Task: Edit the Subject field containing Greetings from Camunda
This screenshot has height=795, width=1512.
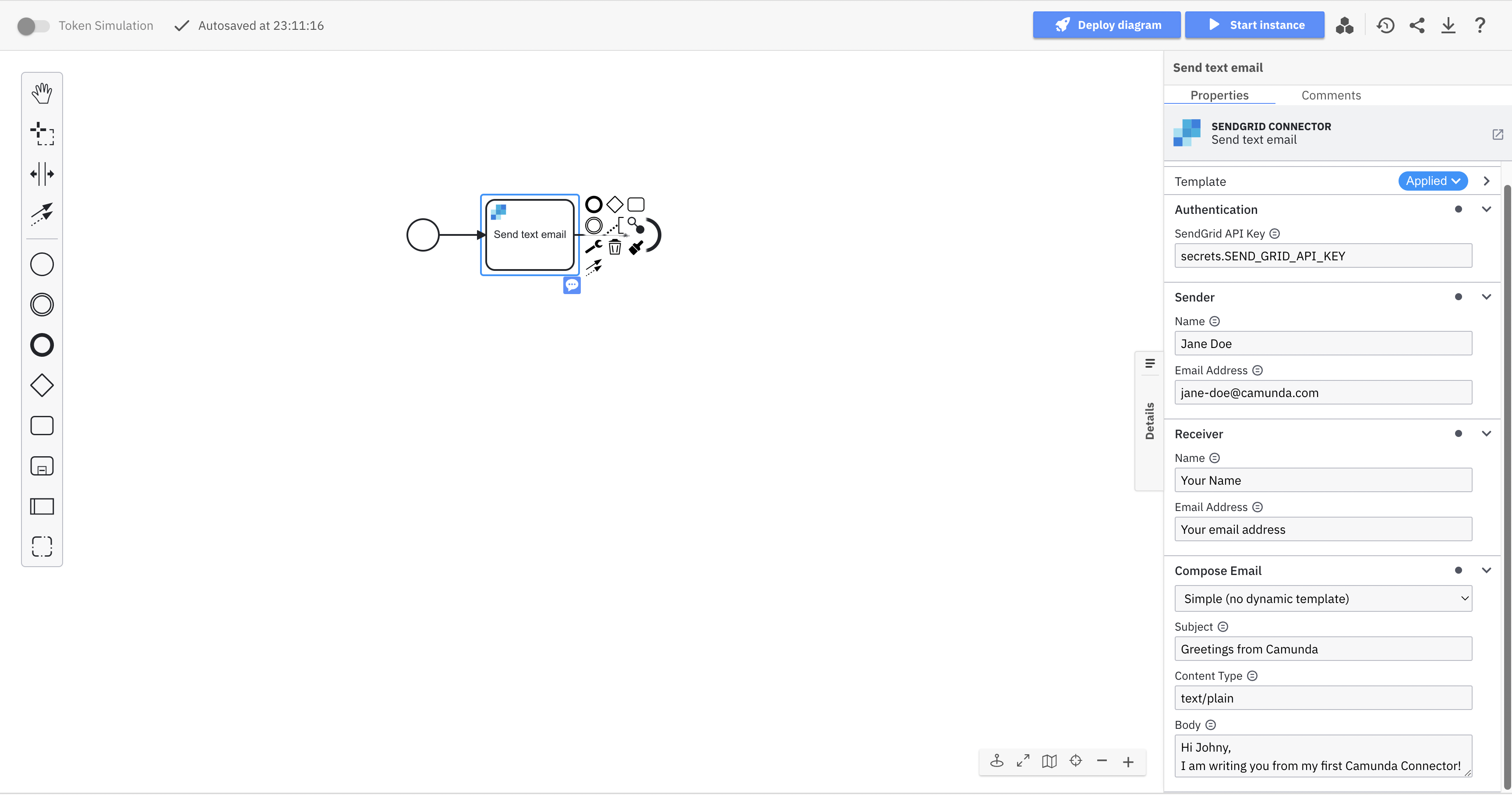Action: tap(1323, 649)
